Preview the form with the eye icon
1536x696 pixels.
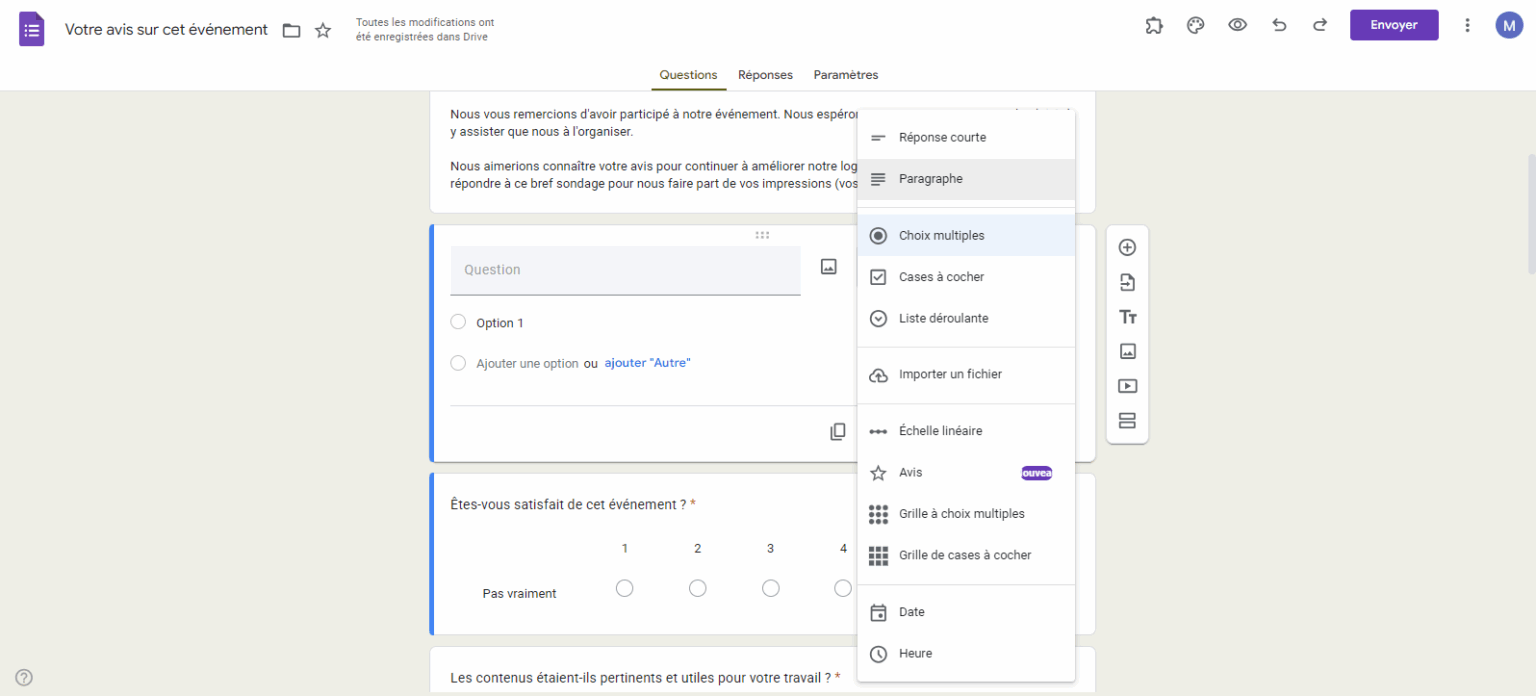pos(1237,25)
